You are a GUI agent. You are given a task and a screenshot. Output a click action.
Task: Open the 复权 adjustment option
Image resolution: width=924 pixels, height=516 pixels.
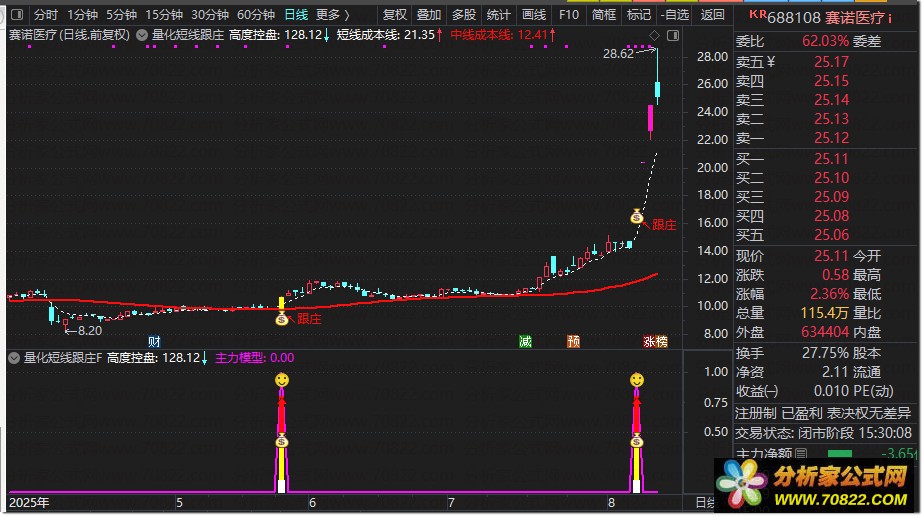coord(394,15)
